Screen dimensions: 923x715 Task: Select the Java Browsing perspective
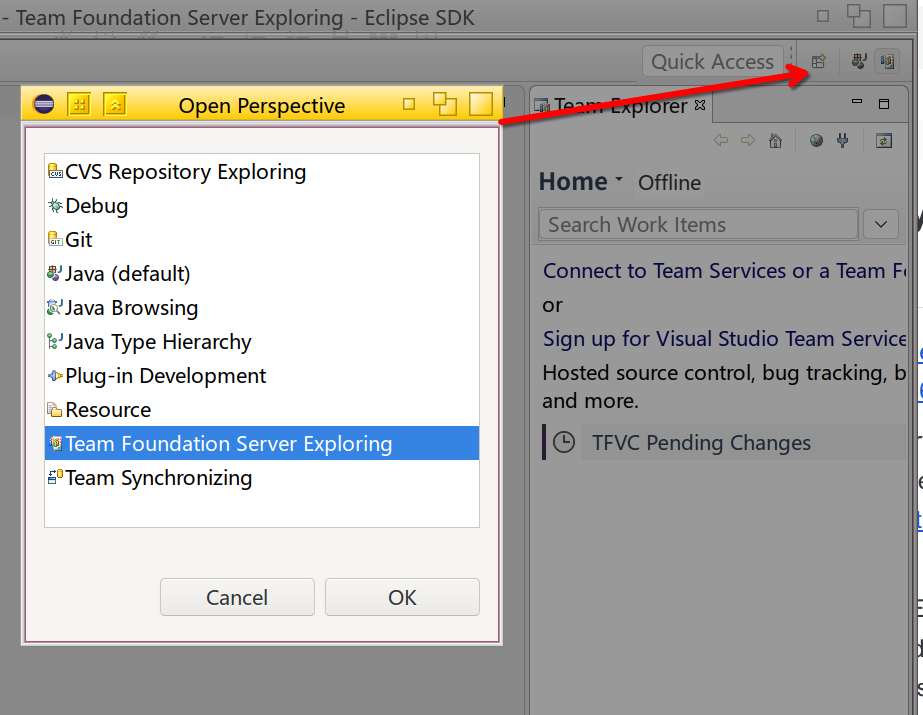point(131,308)
